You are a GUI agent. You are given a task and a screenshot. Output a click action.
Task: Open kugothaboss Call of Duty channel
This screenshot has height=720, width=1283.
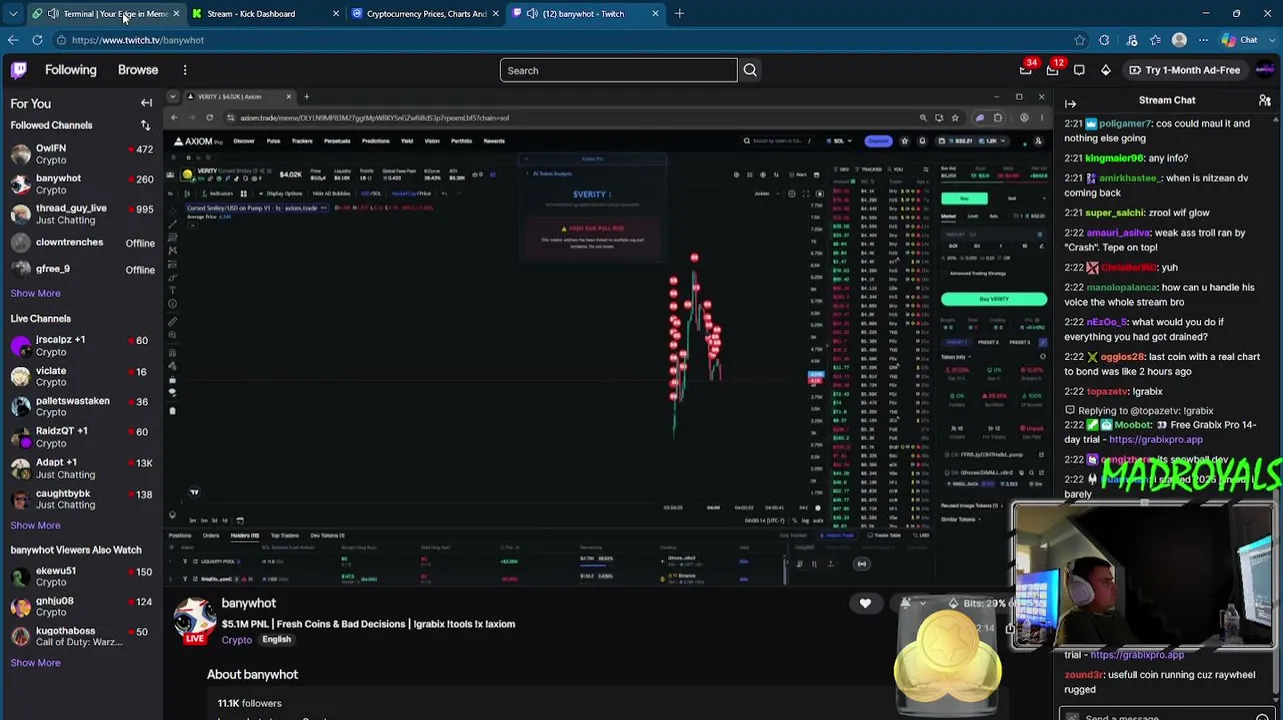point(82,636)
